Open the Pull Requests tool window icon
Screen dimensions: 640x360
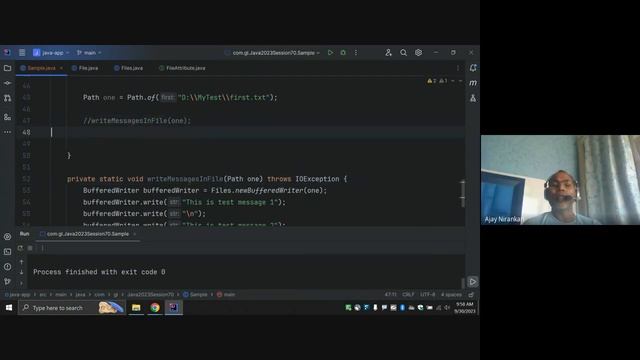click(7, 98)
